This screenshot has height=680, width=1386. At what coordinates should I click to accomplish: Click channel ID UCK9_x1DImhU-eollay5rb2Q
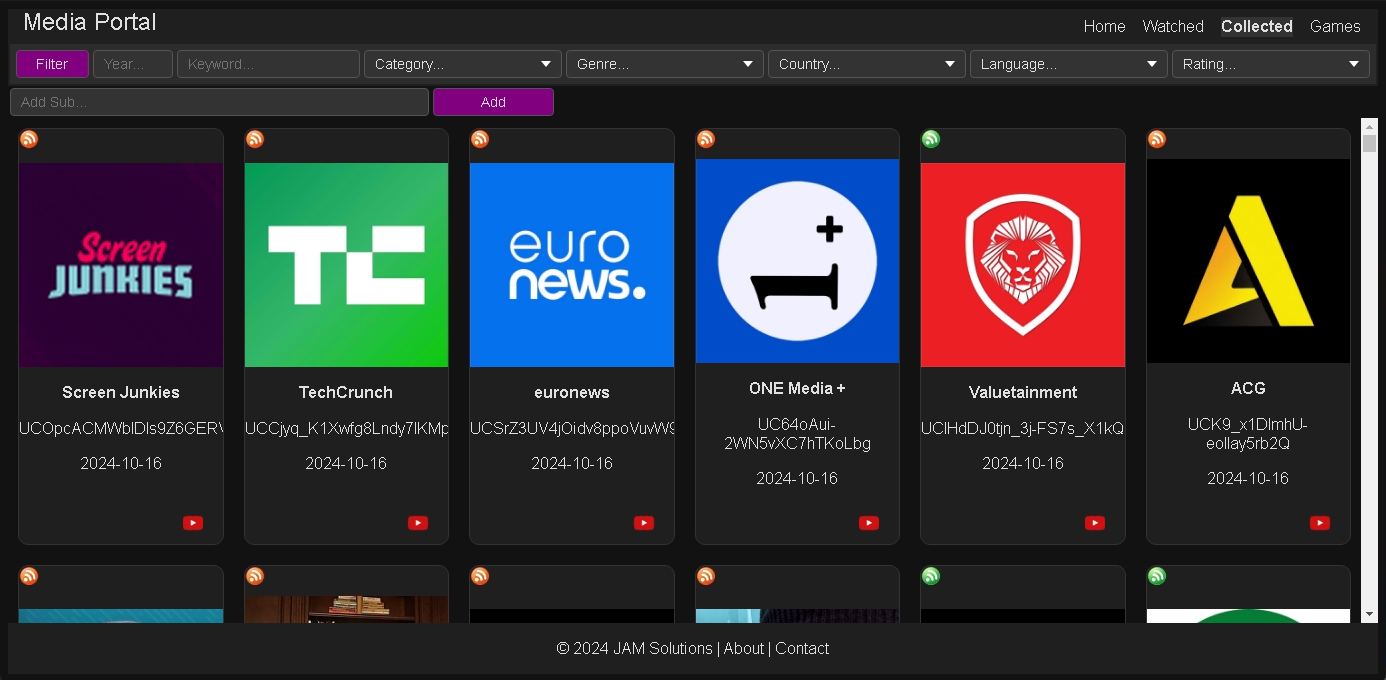coord(1248,433)
